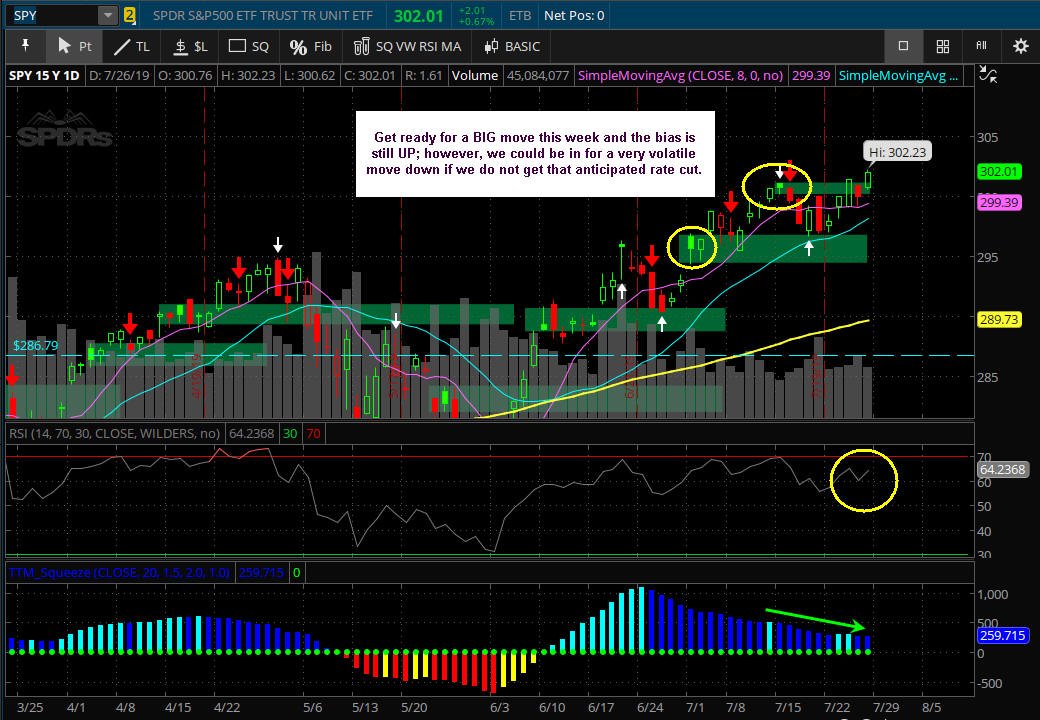Select the $L price level tool
The height and width of the screenshot is (720, 1040).
pos(190,46)
